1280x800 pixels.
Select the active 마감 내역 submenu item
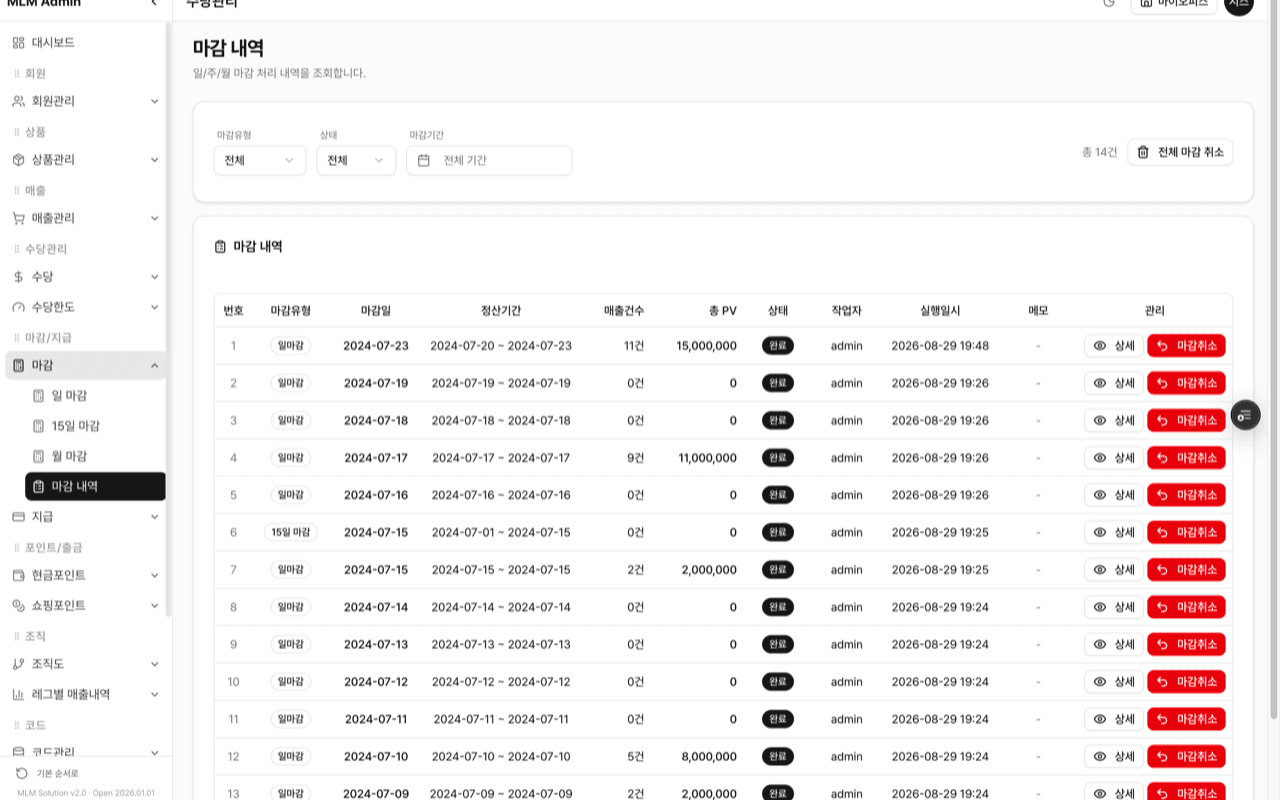pyautogui.click(x=95, y=486)
